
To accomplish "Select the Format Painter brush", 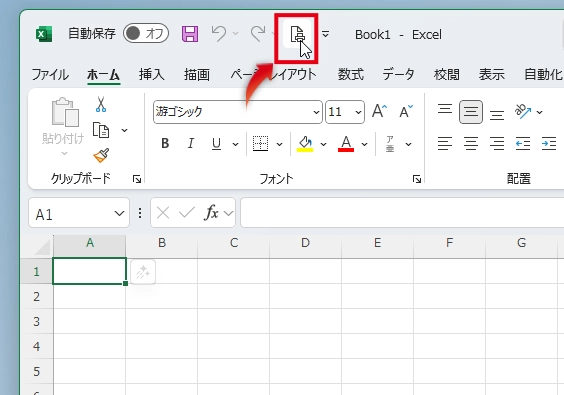I will tap(101, 155).
